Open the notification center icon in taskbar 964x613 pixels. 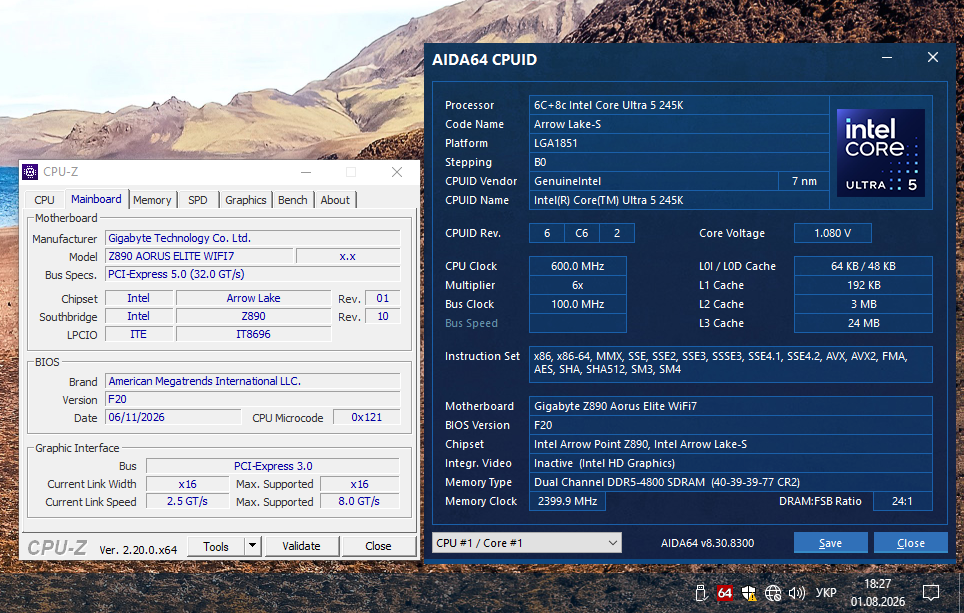tap(931, 593)
